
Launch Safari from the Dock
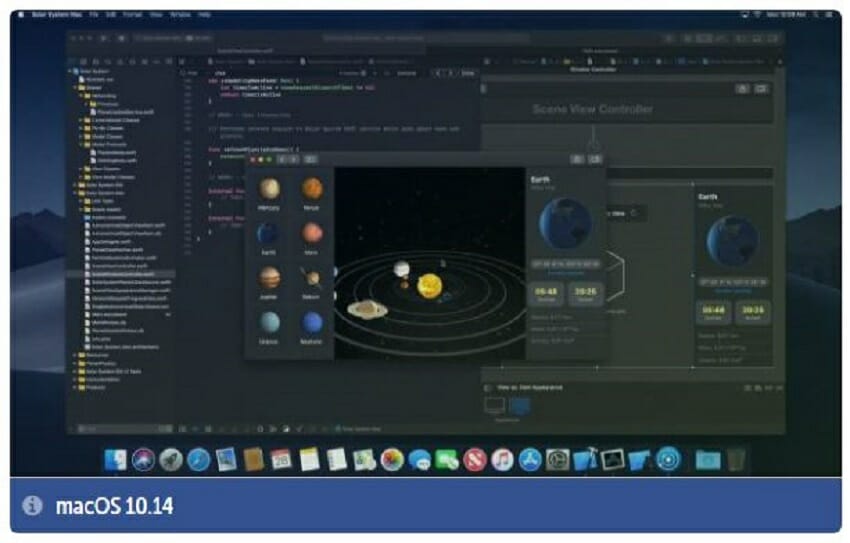click(198, 460)
